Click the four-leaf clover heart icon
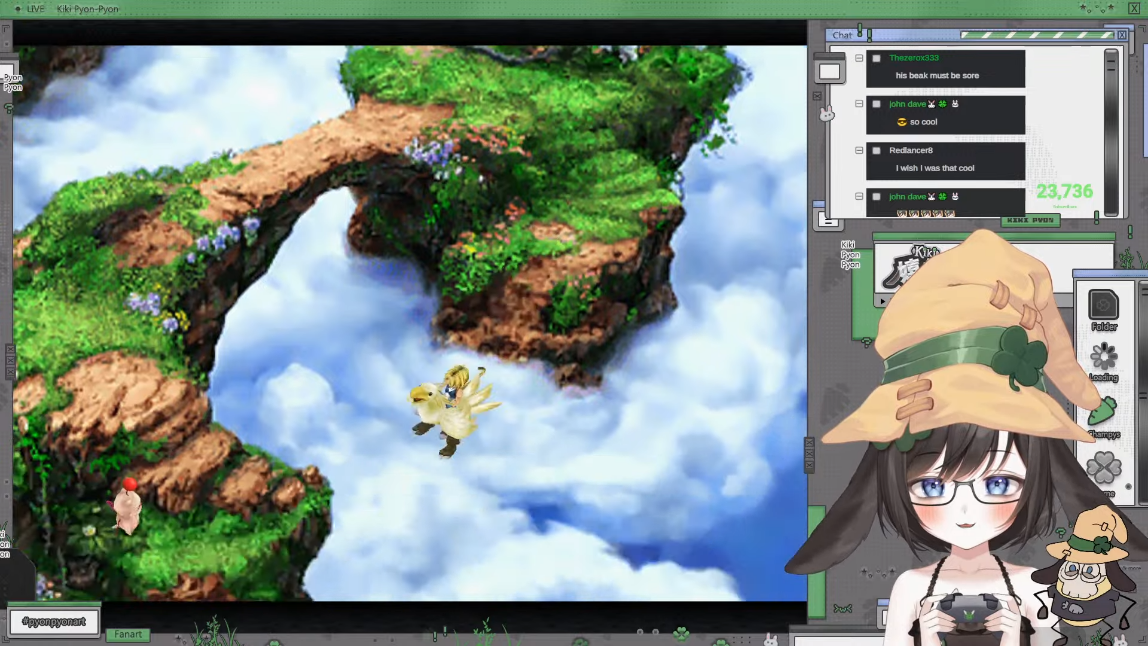 click(1103, 467)
